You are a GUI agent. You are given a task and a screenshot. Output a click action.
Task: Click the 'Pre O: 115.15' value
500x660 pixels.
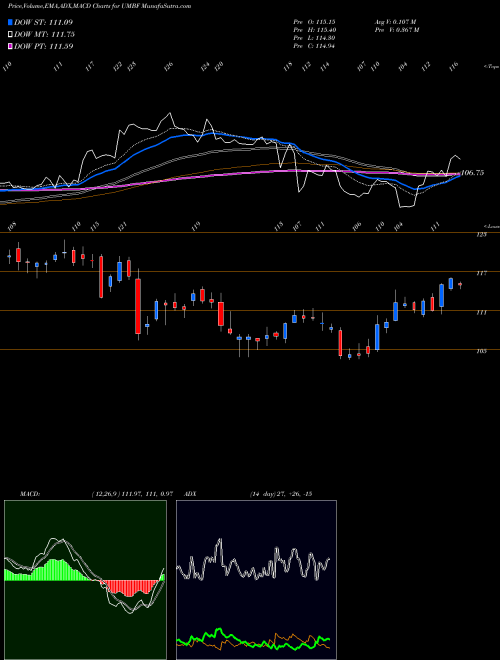pyautogui.click(x=314, y=21)
